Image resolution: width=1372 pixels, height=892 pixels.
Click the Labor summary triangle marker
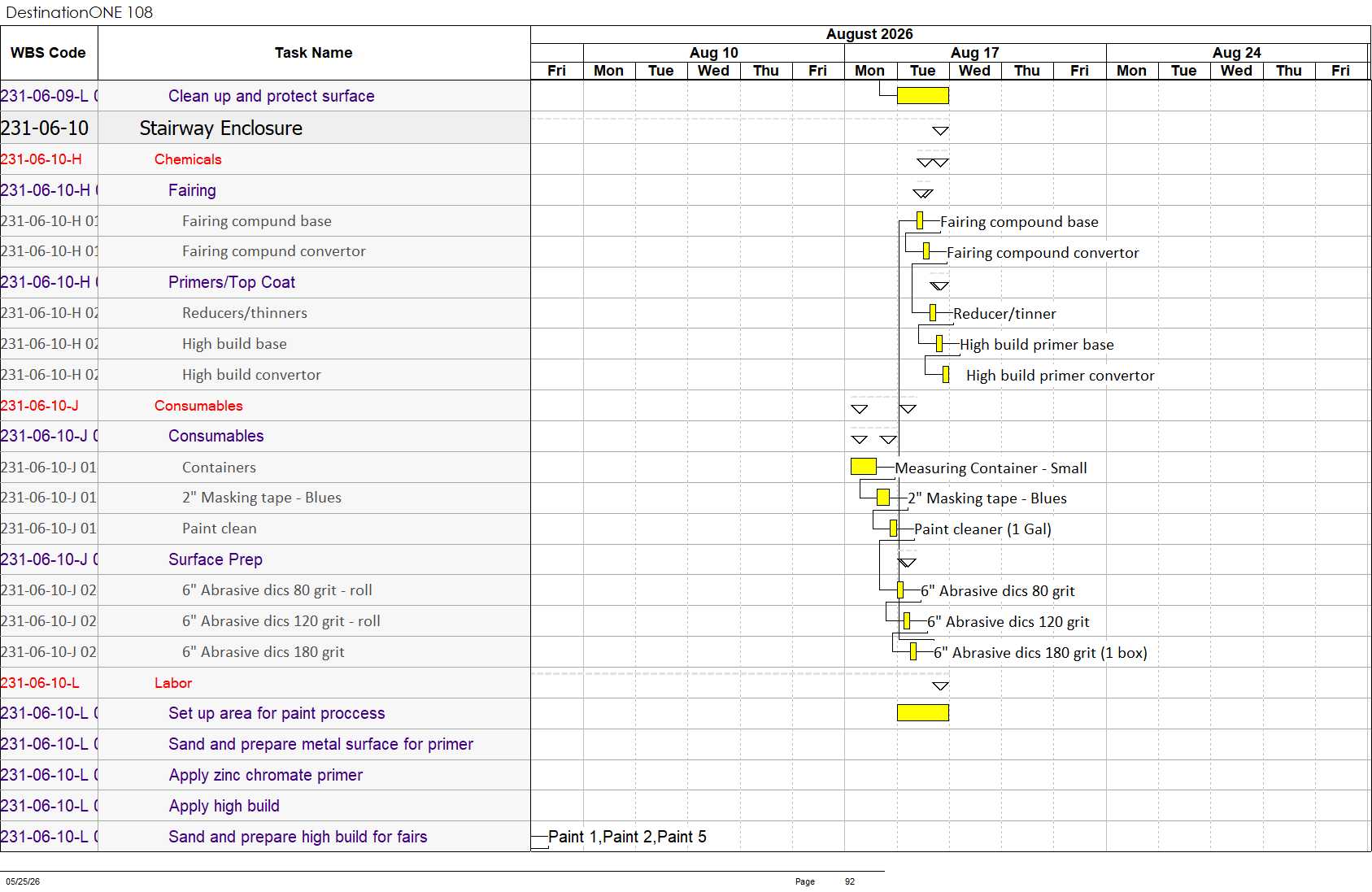click(x=940, y=686)
